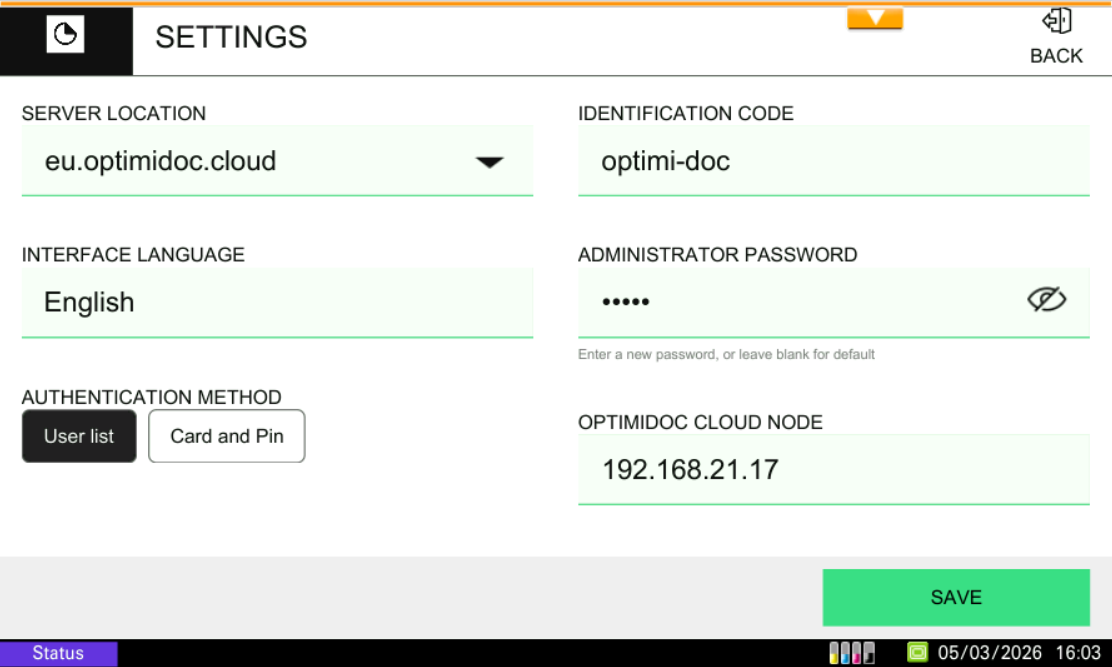Click the date and time display
The width and height of the screenshot is (1112, 667).
coord(1018,653)
